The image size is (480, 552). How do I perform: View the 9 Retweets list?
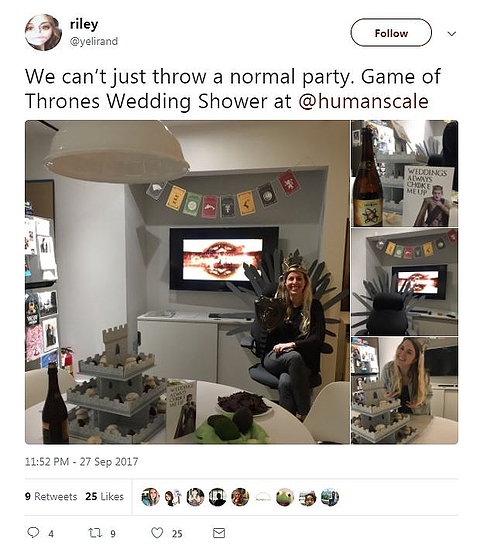tap(51, 496)
